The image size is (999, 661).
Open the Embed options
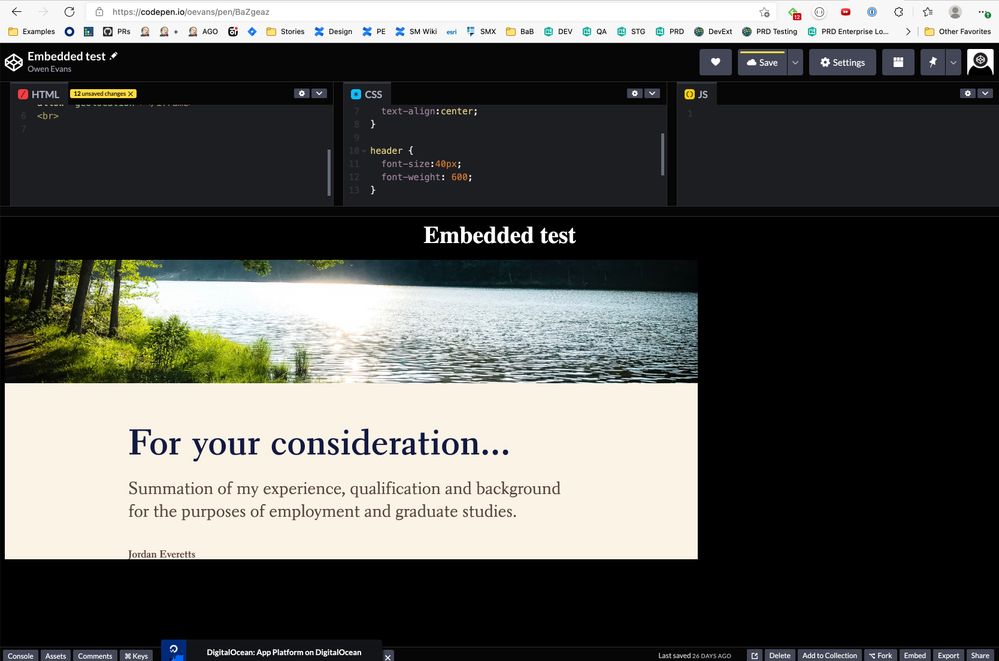click(x=915, y=655)
